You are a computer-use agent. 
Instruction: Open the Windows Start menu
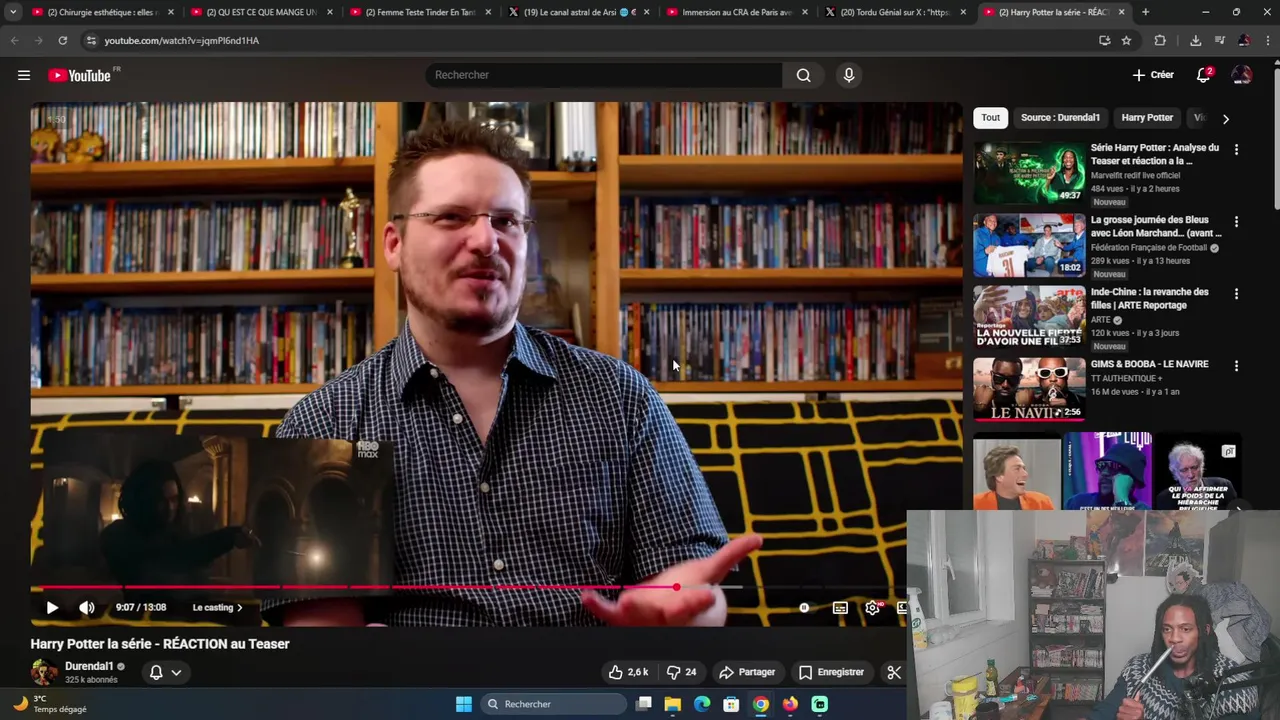coord(464,704)
